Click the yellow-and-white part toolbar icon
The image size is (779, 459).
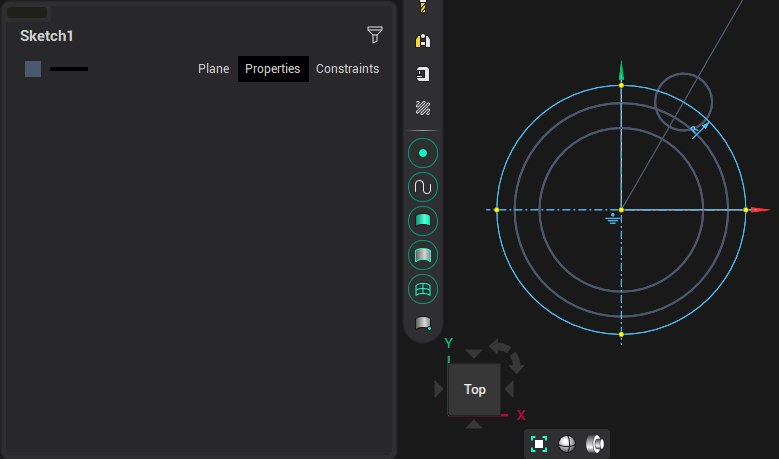[423, 40]
